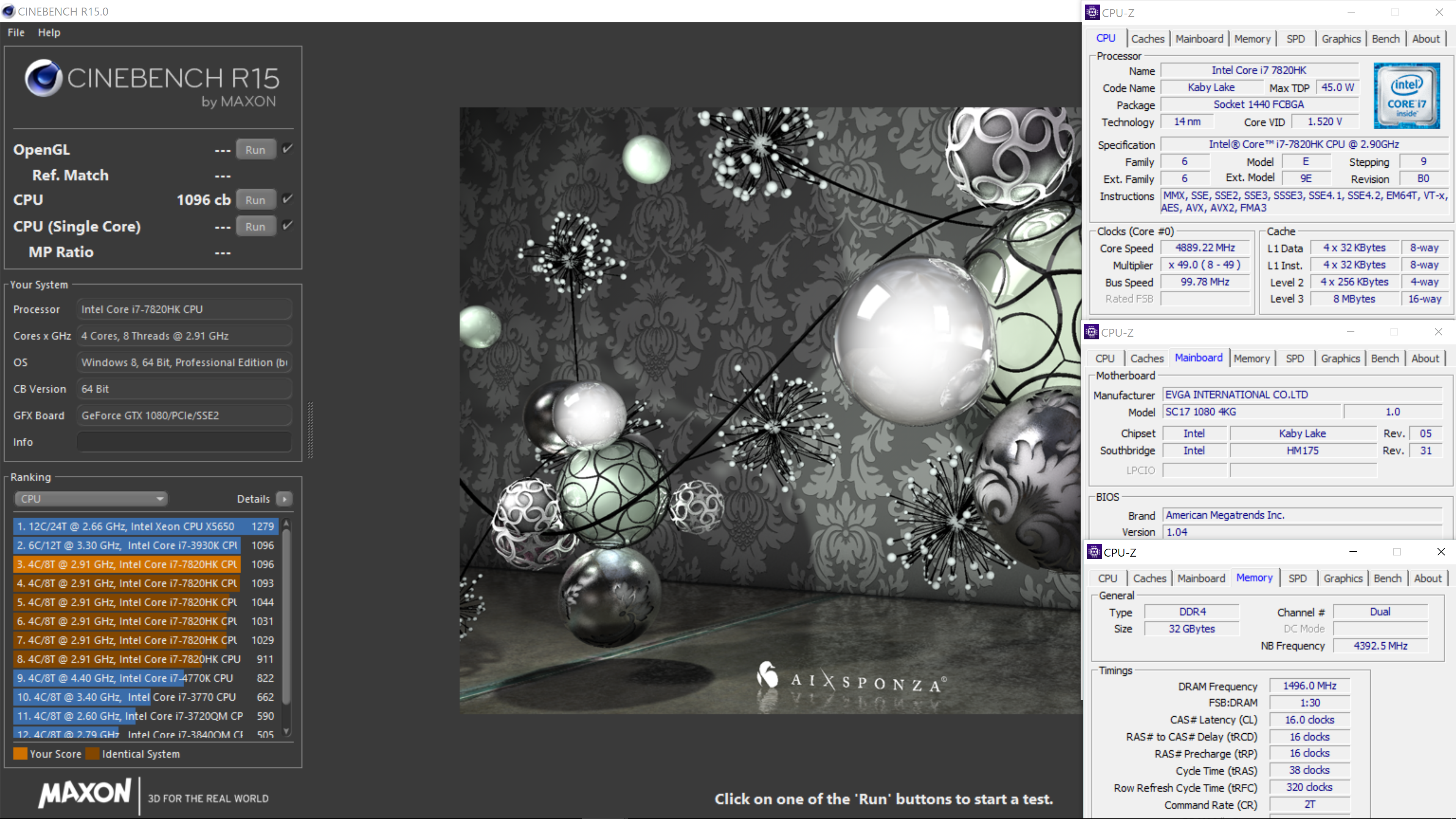Viewport: 1456px width, 819px height.
Task: Select Bench tab in middle CPU-Z window
Action: [1384, 358]
